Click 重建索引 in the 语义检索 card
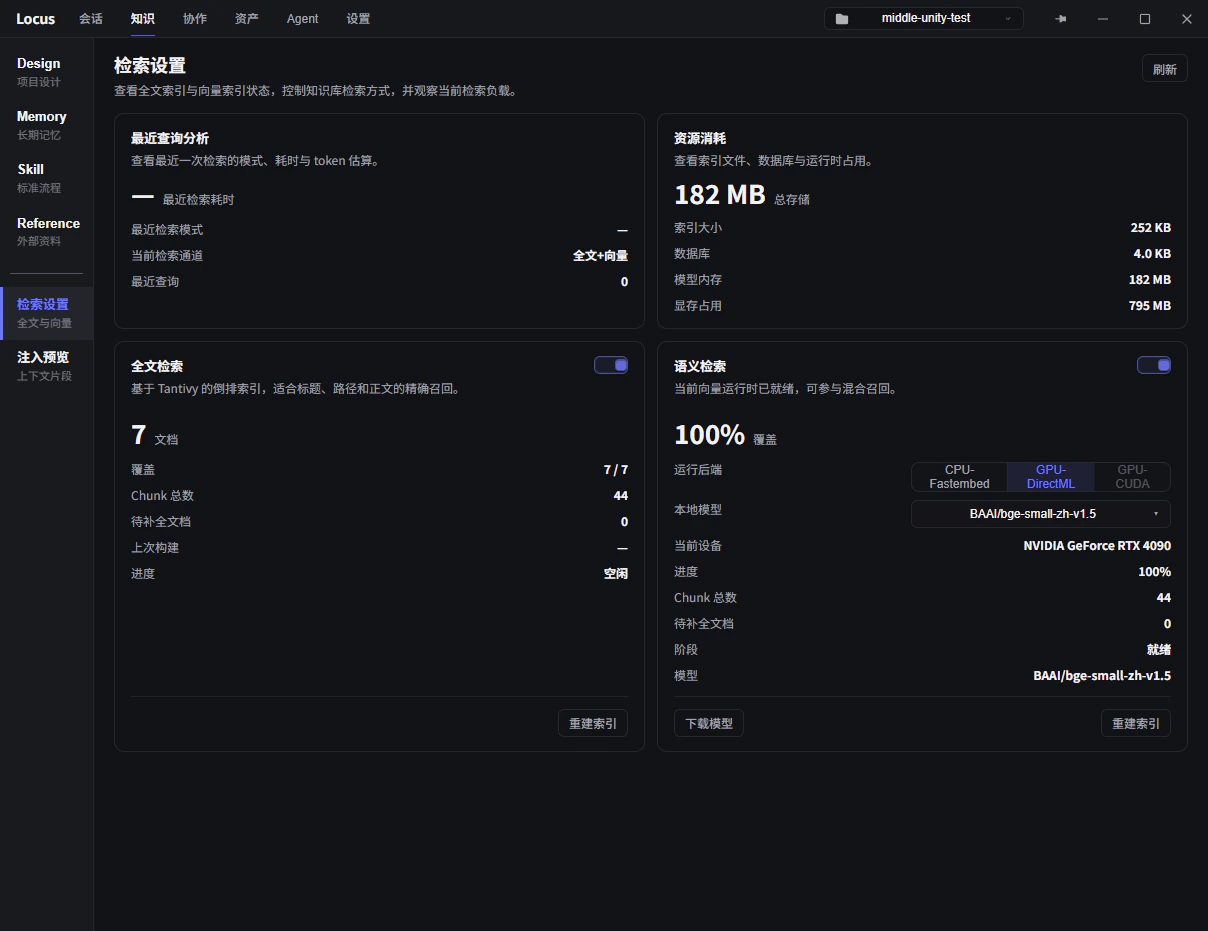Viewport: 1208px width, 931px height. (x=1136, y=723)
